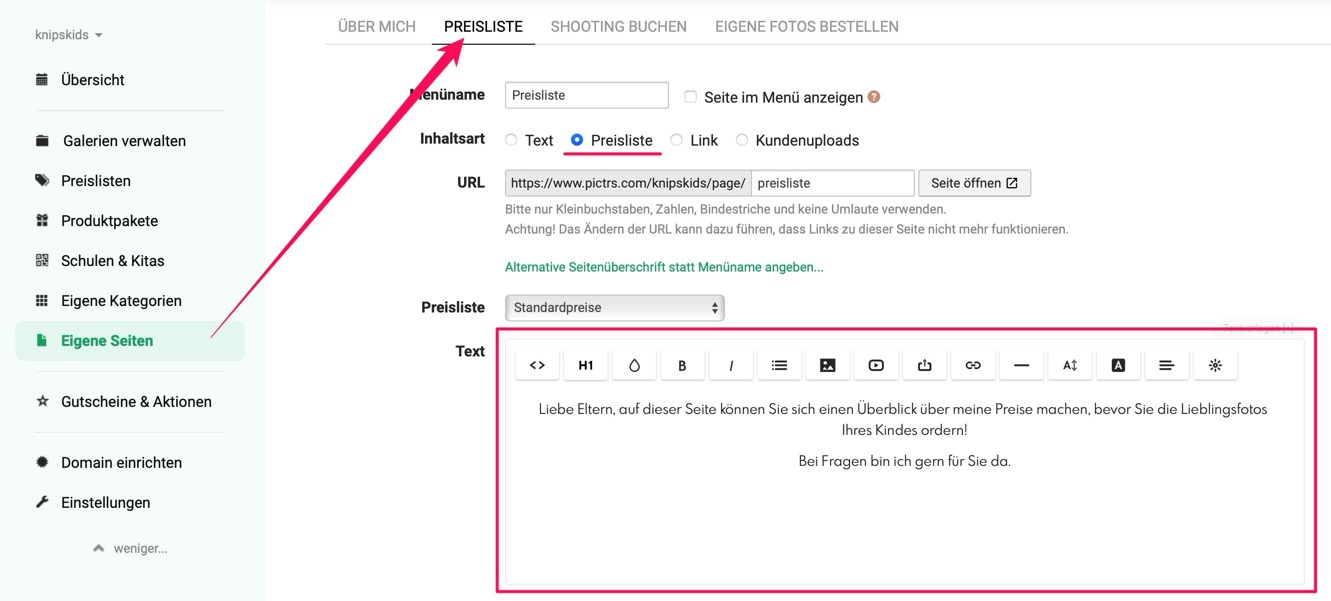Viewport: 1331px width, 601px height.
Task: Open text color droplet picker
Action: tap(634, 366)
